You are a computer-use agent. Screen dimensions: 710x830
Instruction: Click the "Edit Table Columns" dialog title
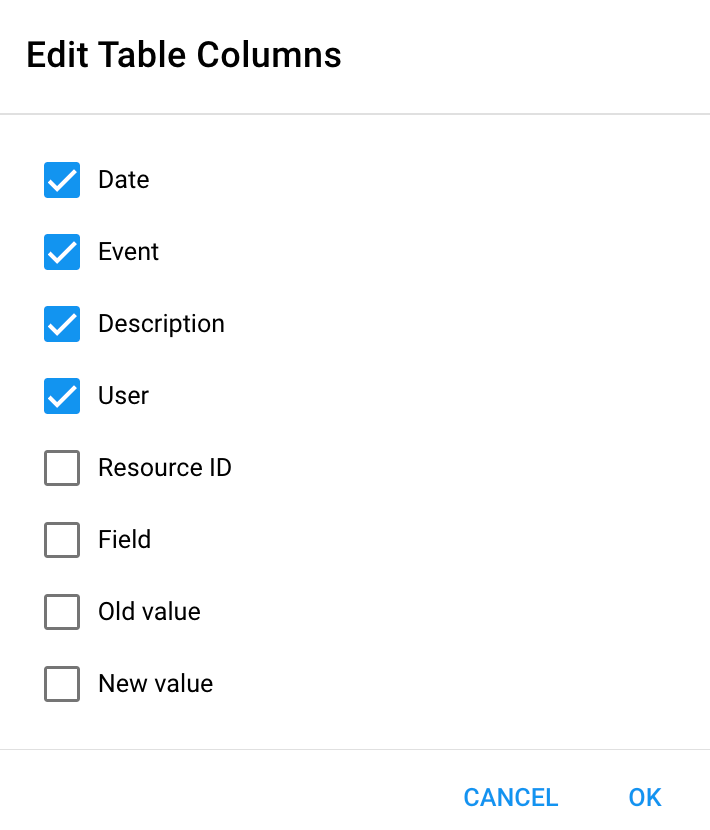[x=184, y=55]
